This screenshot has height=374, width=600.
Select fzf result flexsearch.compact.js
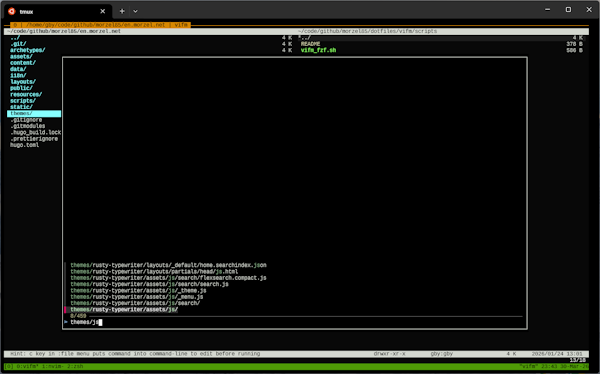pyautogui.click(x=168, y=278)
